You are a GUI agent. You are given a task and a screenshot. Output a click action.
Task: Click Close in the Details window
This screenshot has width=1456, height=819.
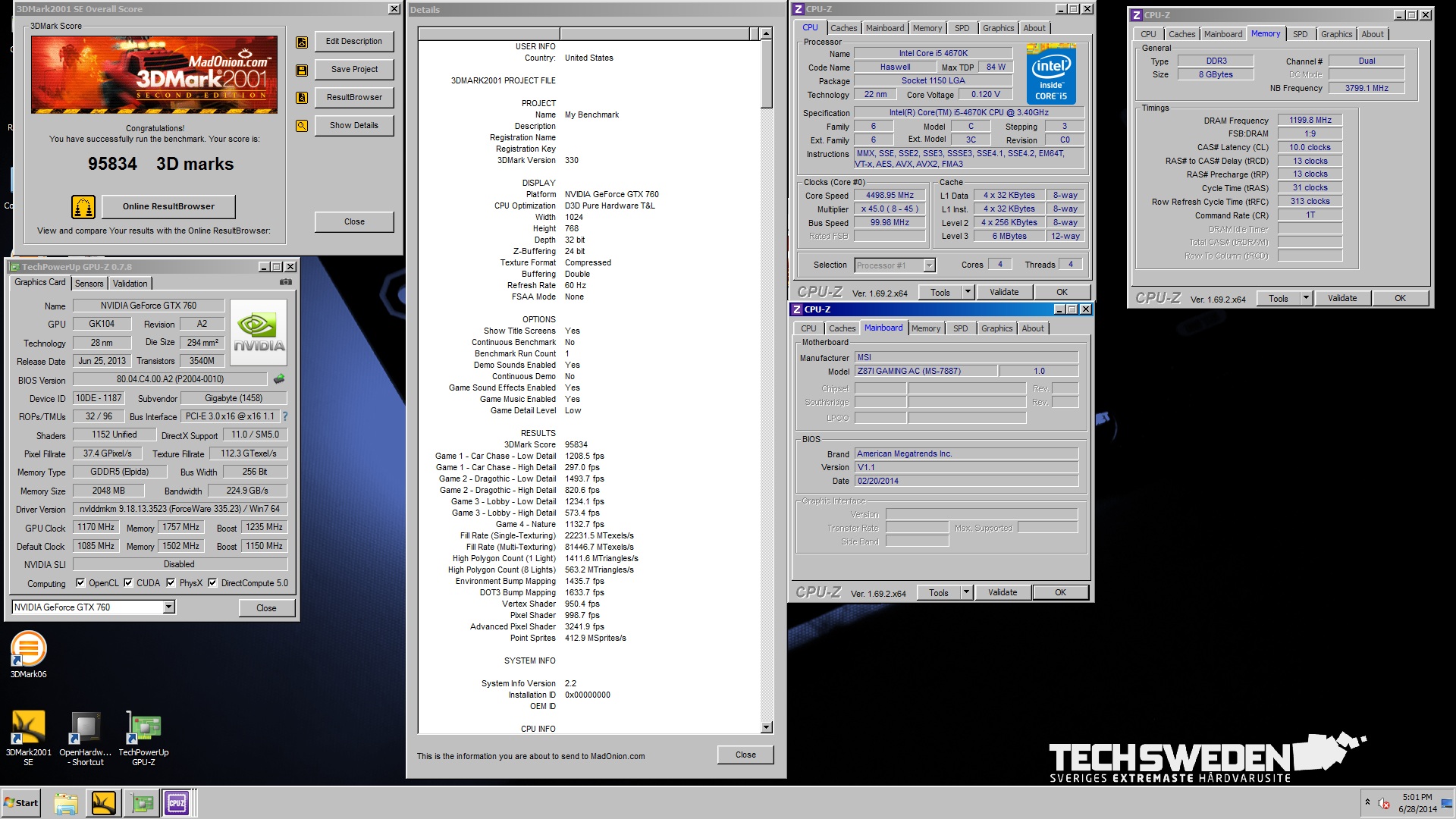coord(745,755)
